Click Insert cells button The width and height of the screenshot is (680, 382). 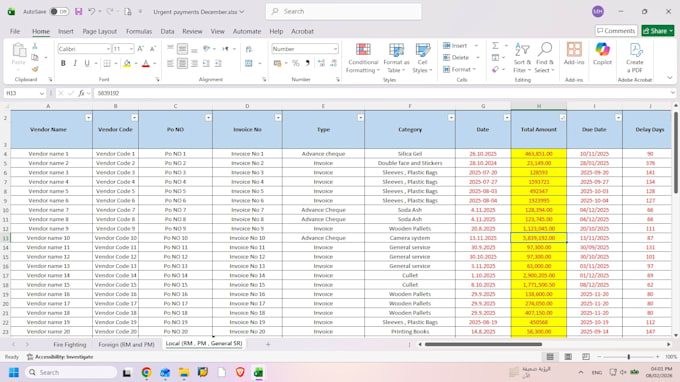pos(455,46)
